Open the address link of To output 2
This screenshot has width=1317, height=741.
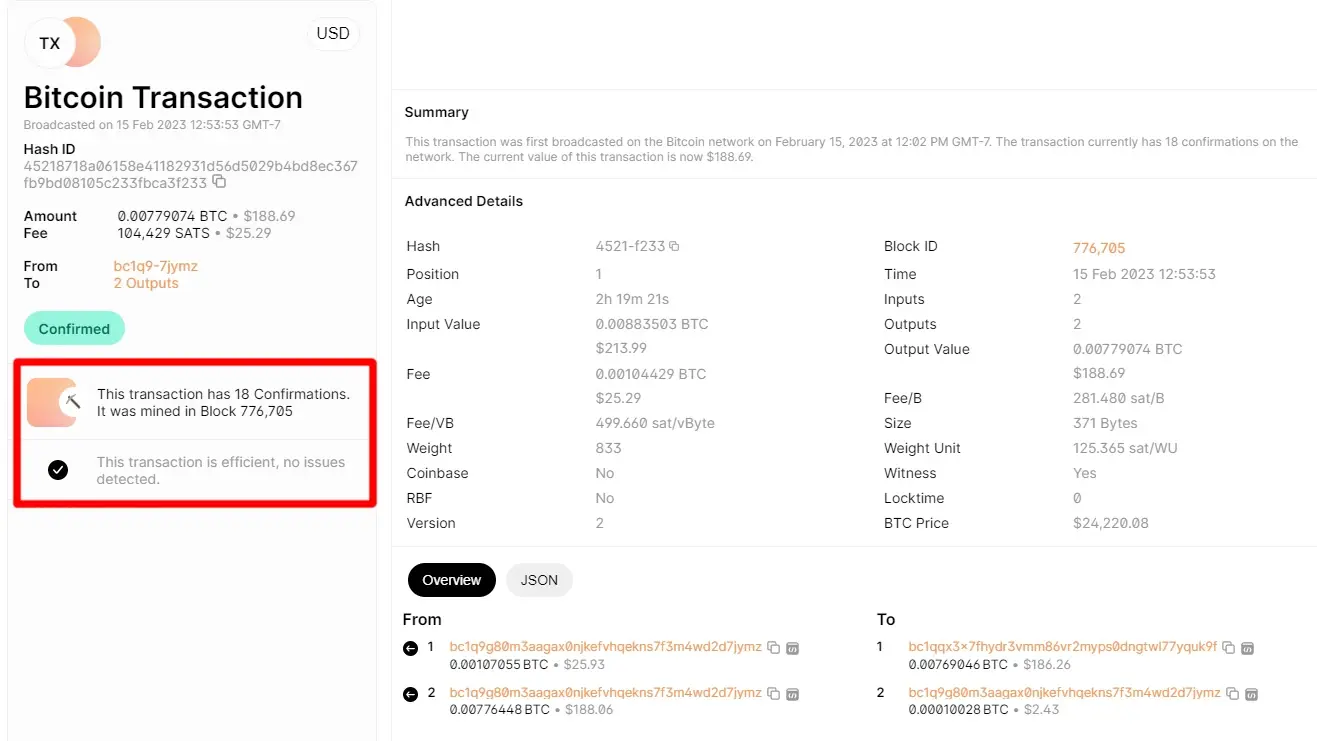point(1065,692)
